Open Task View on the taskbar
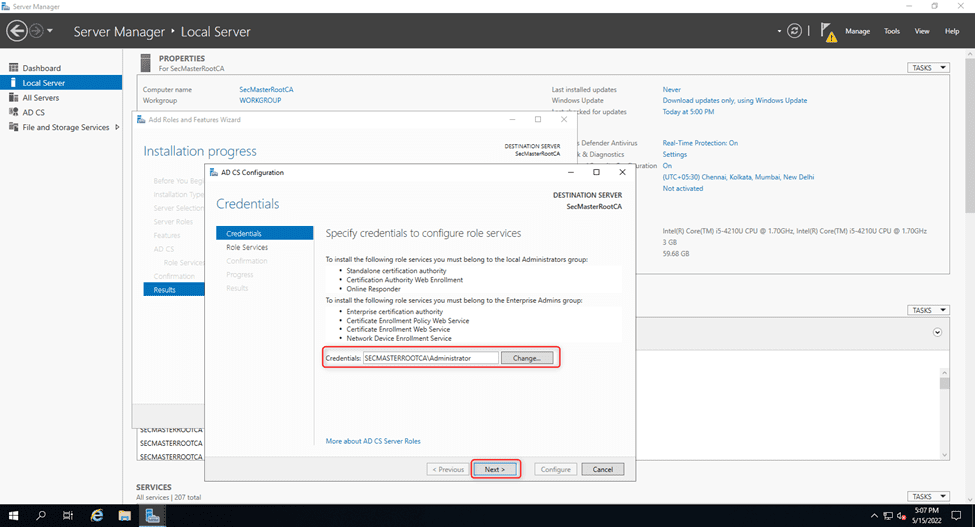 pyautogui.click(x=68, y=516)
